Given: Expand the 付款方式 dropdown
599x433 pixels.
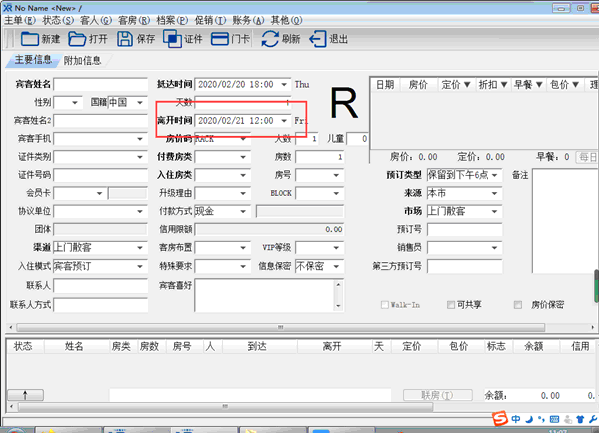Looking at the screenshot, I should 243,211.
